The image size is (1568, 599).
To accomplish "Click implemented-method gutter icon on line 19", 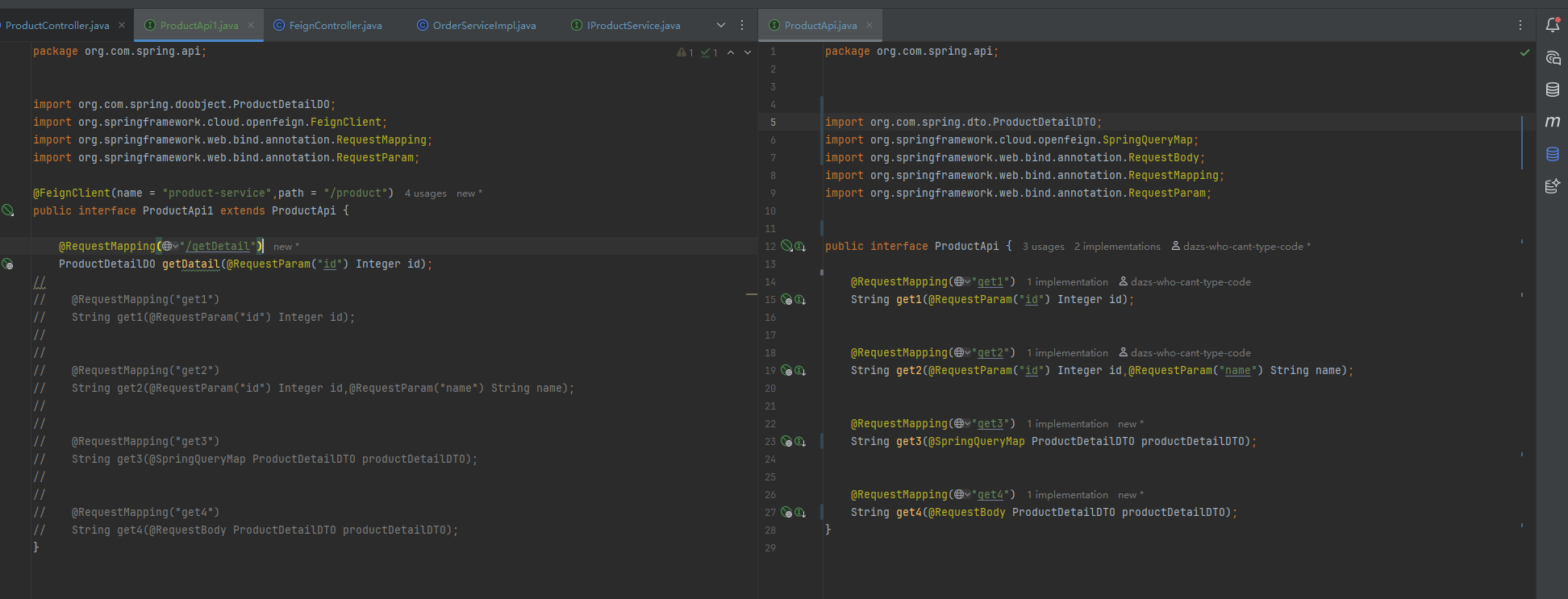I will pyautogui.click(x=800, y=370).
